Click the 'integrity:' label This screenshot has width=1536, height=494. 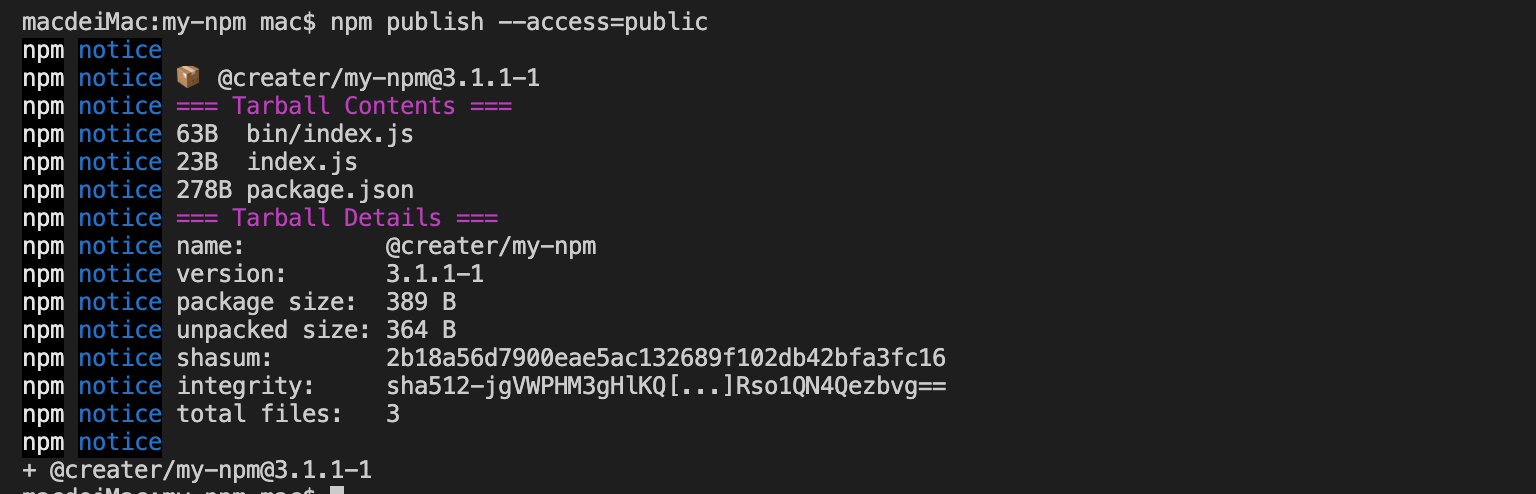246,386
